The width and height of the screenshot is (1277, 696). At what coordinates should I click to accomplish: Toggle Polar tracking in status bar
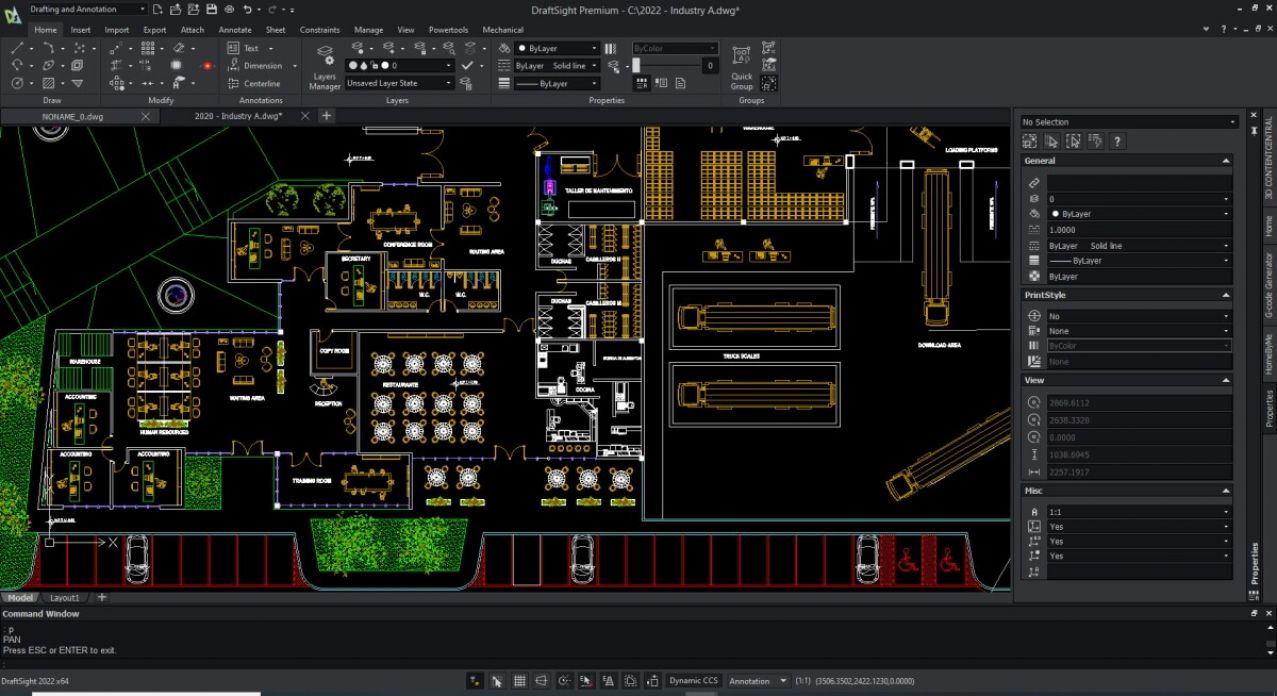pos(565,681)
